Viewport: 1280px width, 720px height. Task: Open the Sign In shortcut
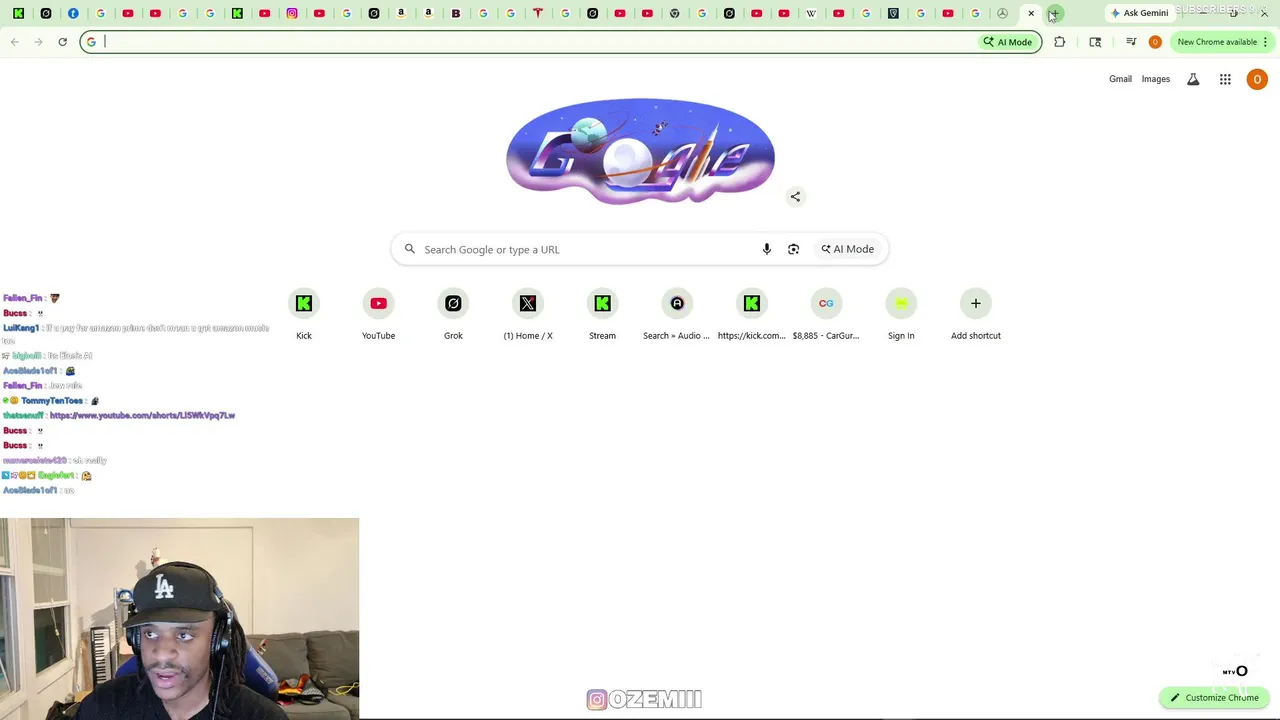901,314
